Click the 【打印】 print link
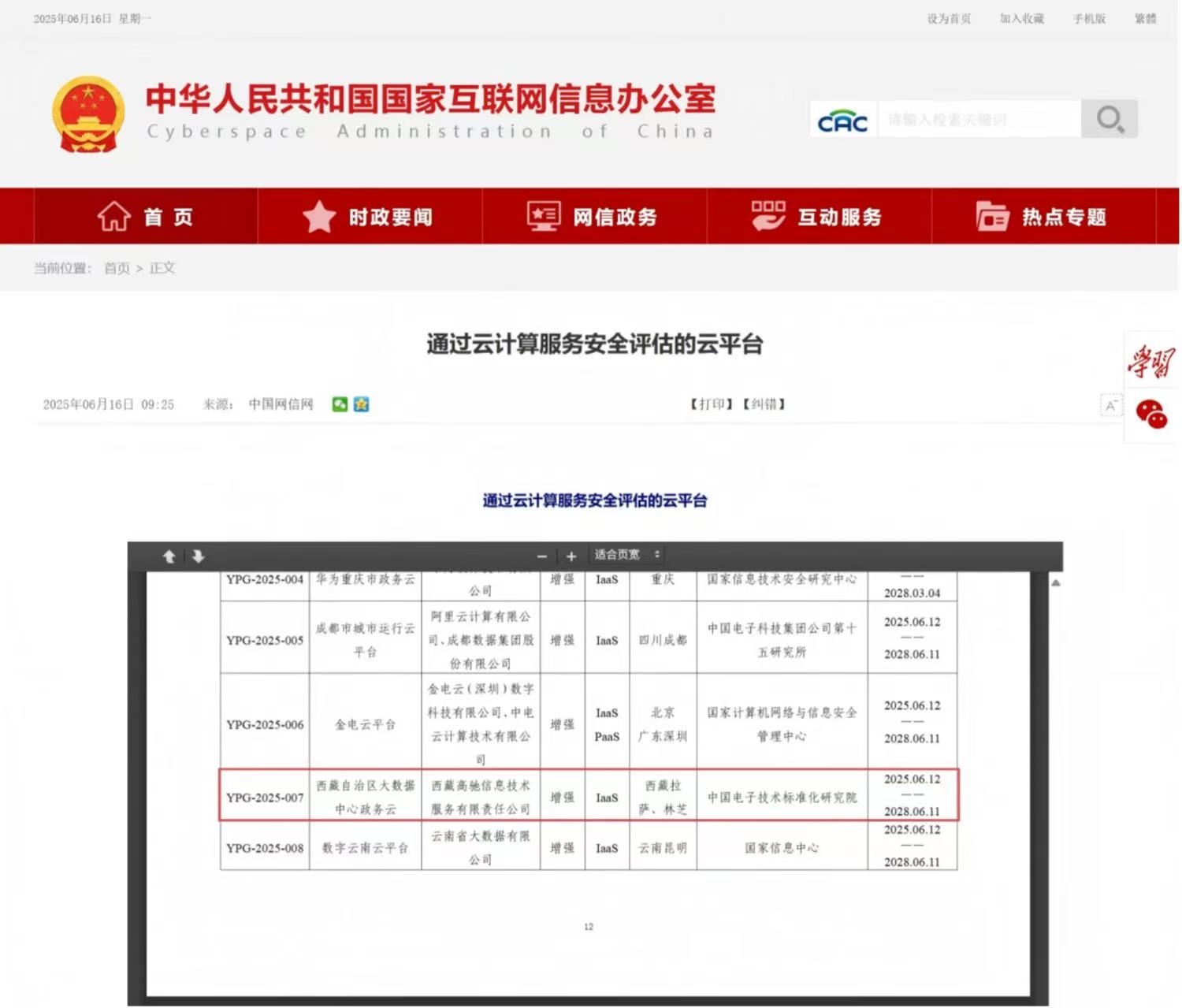This screenshot has height=1008, width=1182. tap(710, 404)
